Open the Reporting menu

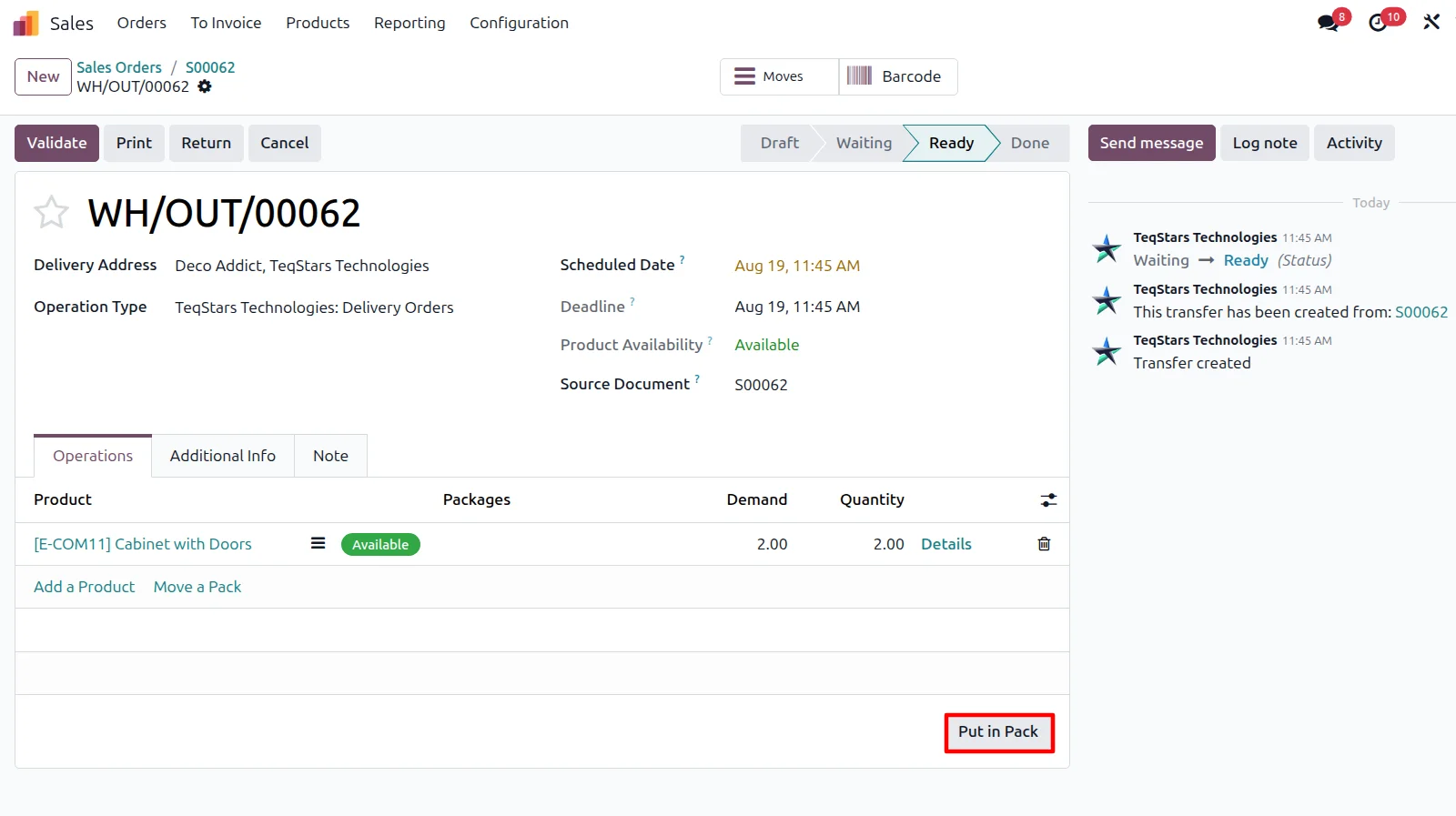[409, 23]
